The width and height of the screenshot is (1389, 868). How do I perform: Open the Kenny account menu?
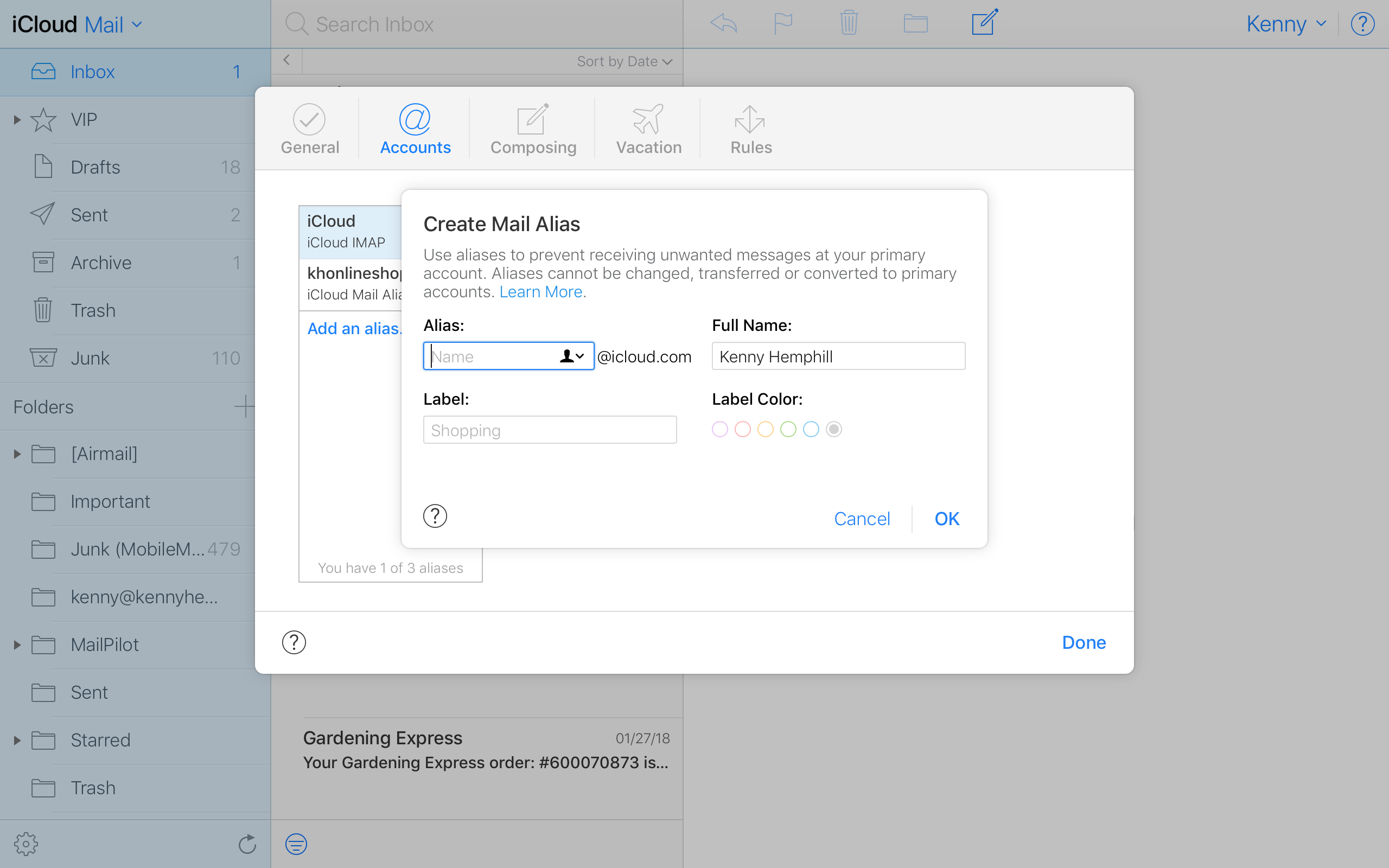(x=1286, y=24)
